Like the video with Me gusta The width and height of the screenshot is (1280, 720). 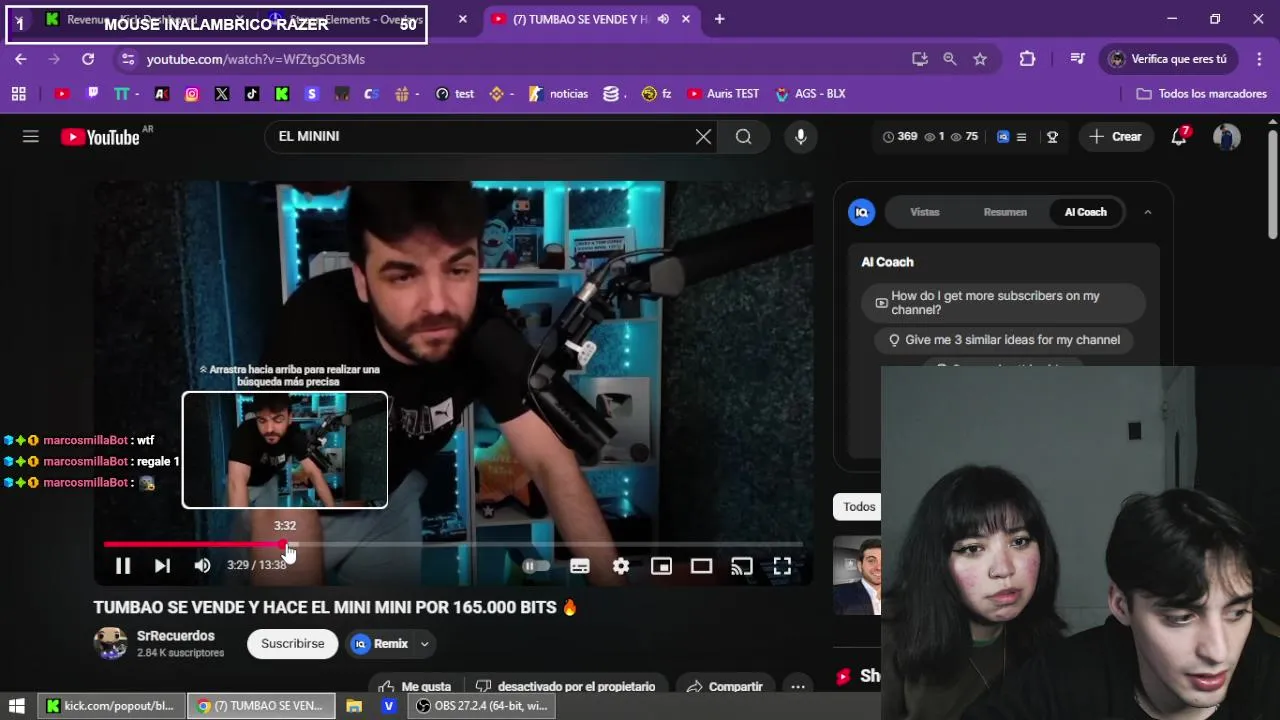coord(415,686)
